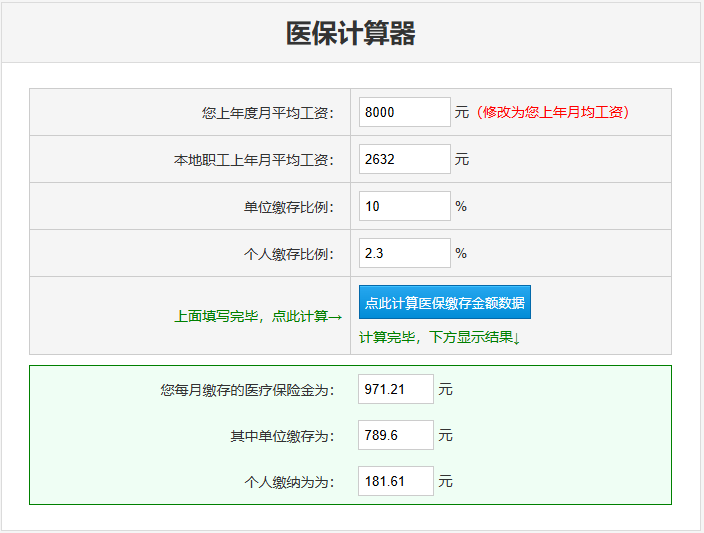
Task: Click the 其中单位缴存为 label
Action: (281, 436)
